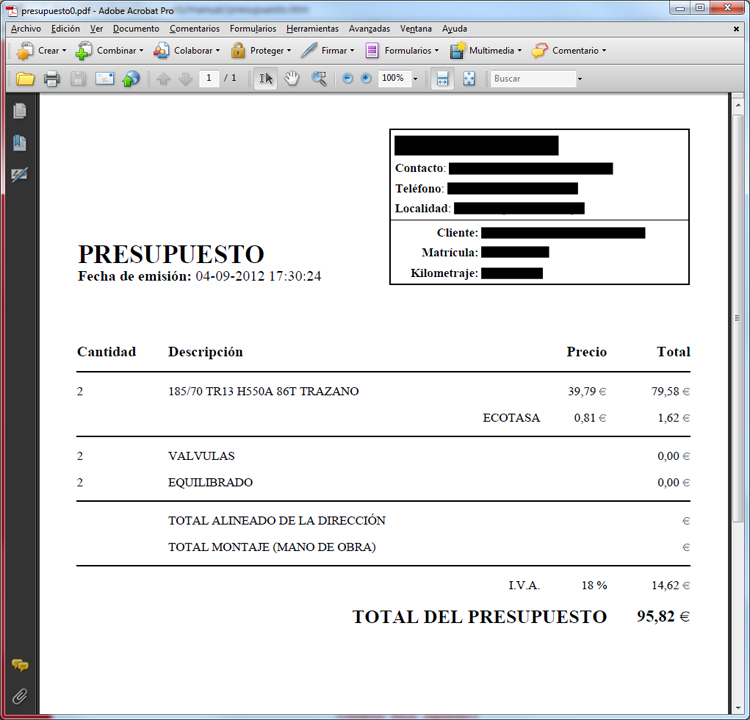
Task: Open the Combinar dropdown menu
Action: click(x=109, y=51)
